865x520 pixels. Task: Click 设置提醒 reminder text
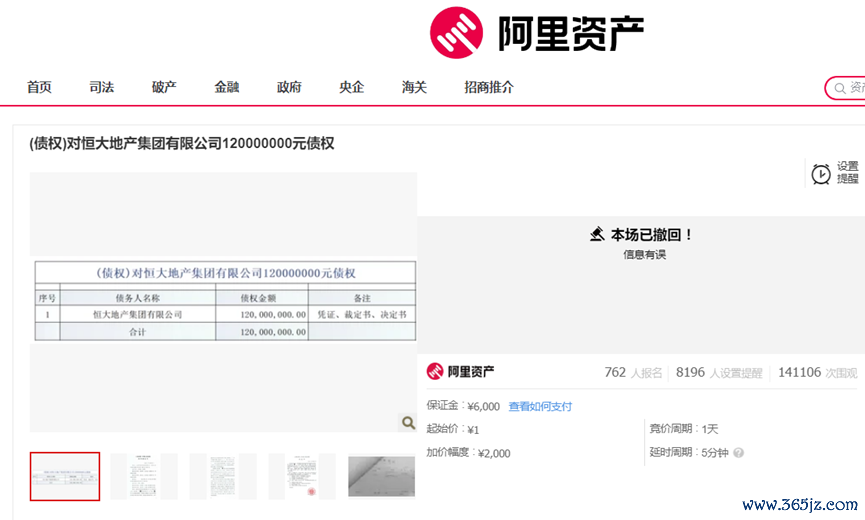pos(847,173)
